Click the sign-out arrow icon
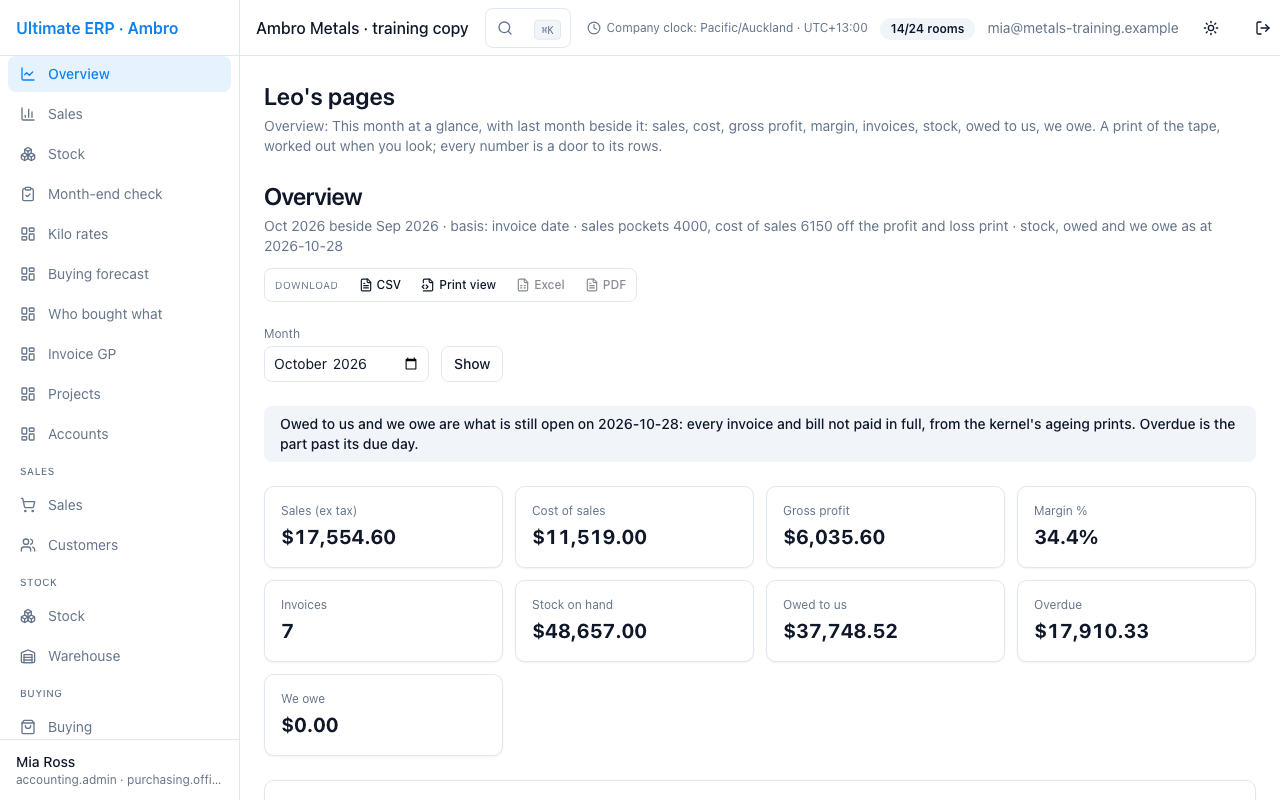 pyautogui.click(x=1263, y=28)
